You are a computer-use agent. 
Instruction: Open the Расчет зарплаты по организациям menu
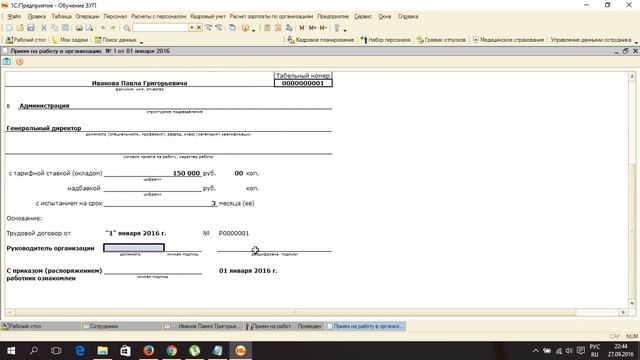[x=271, y=17]
